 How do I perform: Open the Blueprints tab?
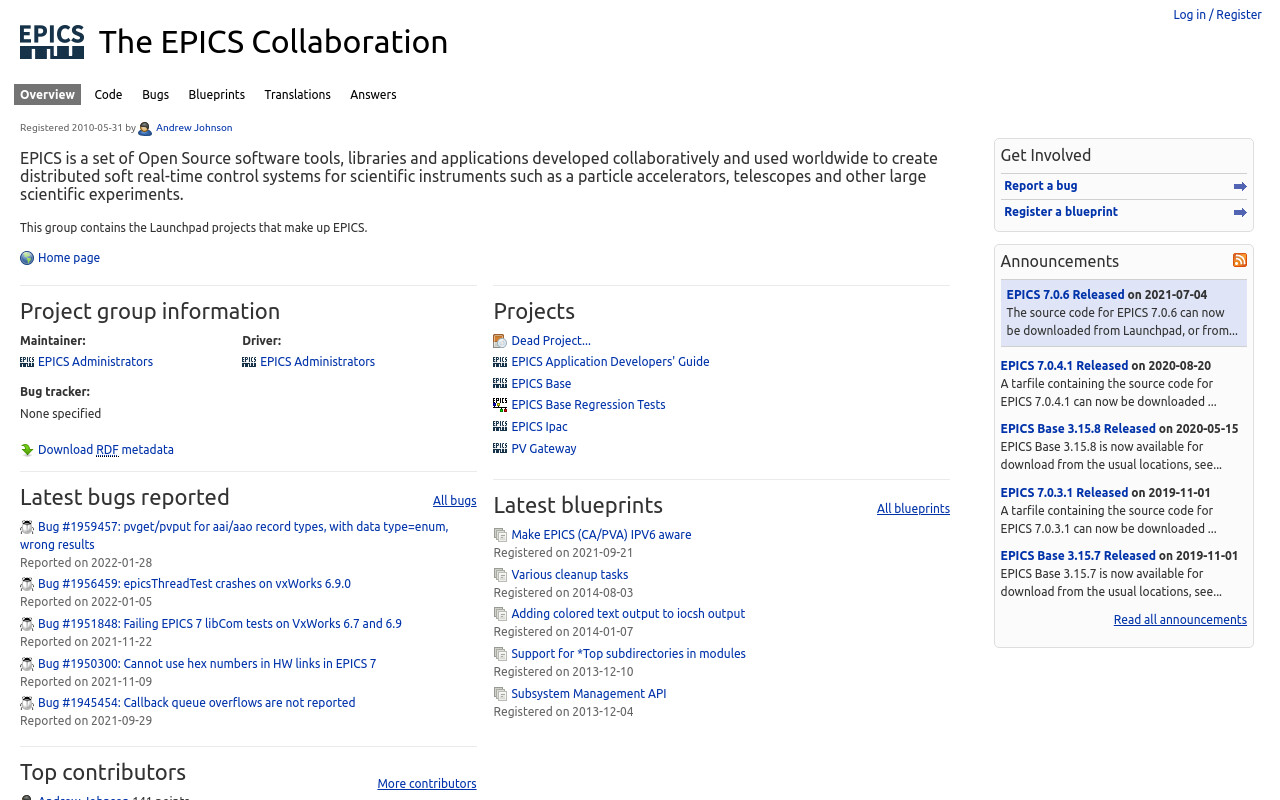216,94
